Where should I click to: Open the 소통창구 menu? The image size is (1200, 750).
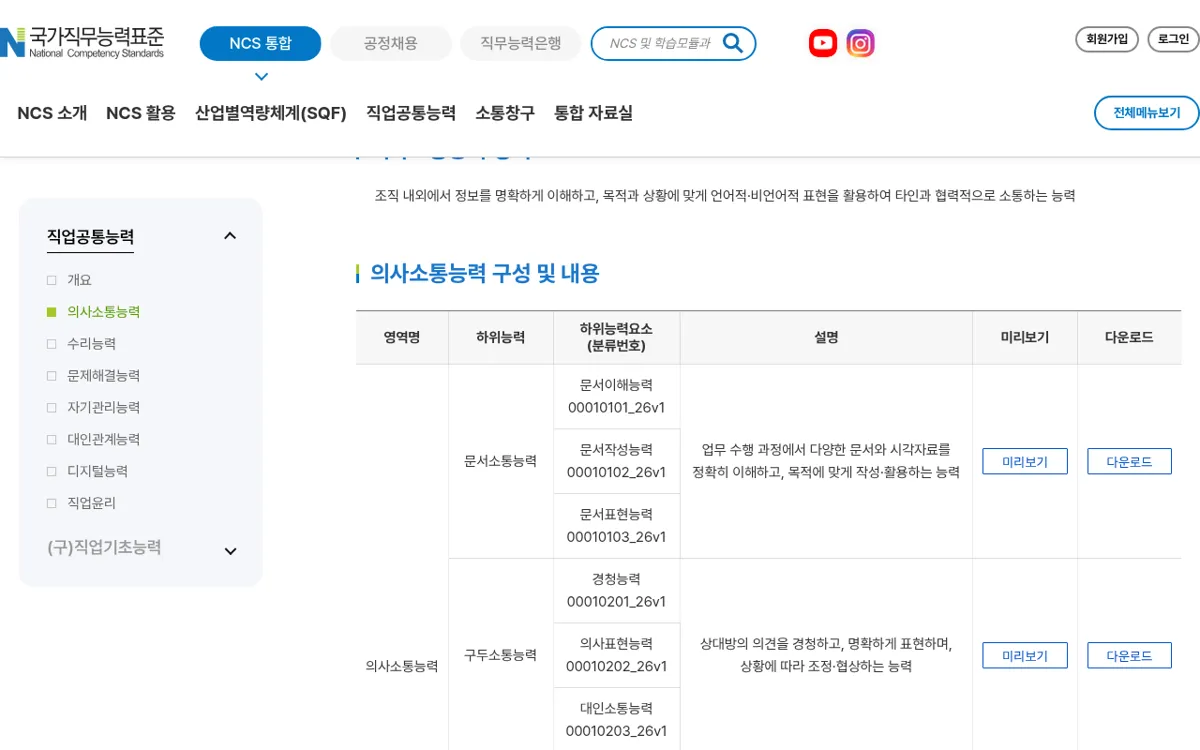point(505,113)
